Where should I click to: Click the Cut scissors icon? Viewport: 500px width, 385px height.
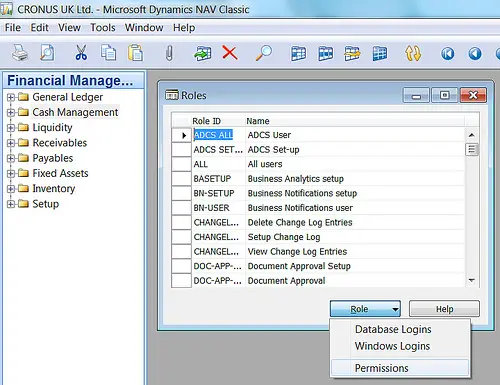click(81, 53)
